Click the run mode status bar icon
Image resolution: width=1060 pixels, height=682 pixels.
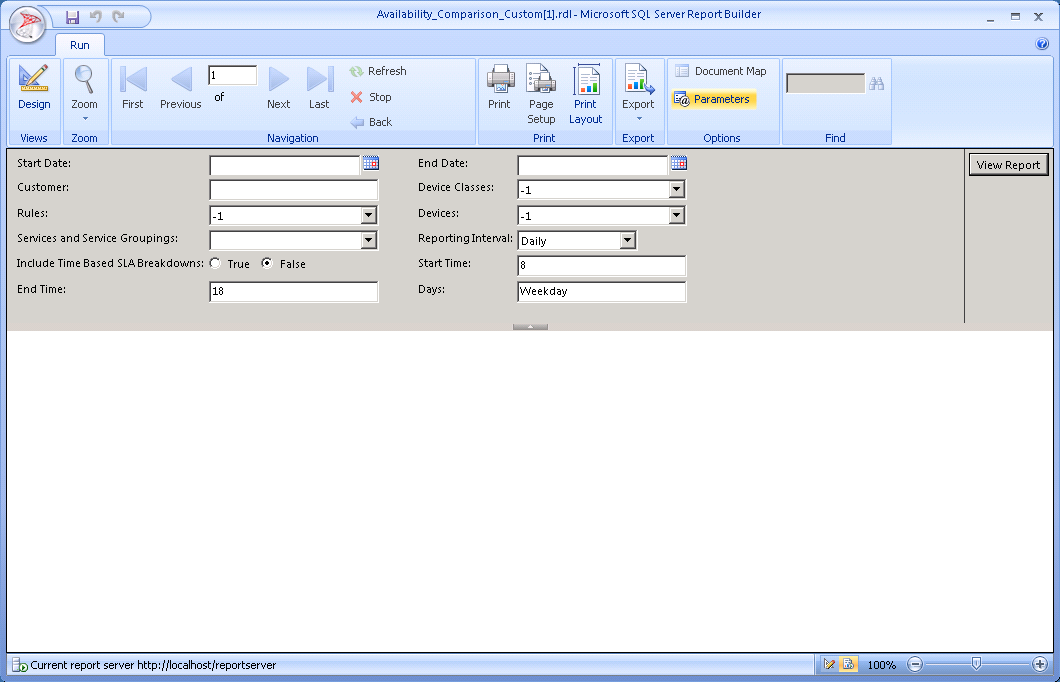(848, 664)
